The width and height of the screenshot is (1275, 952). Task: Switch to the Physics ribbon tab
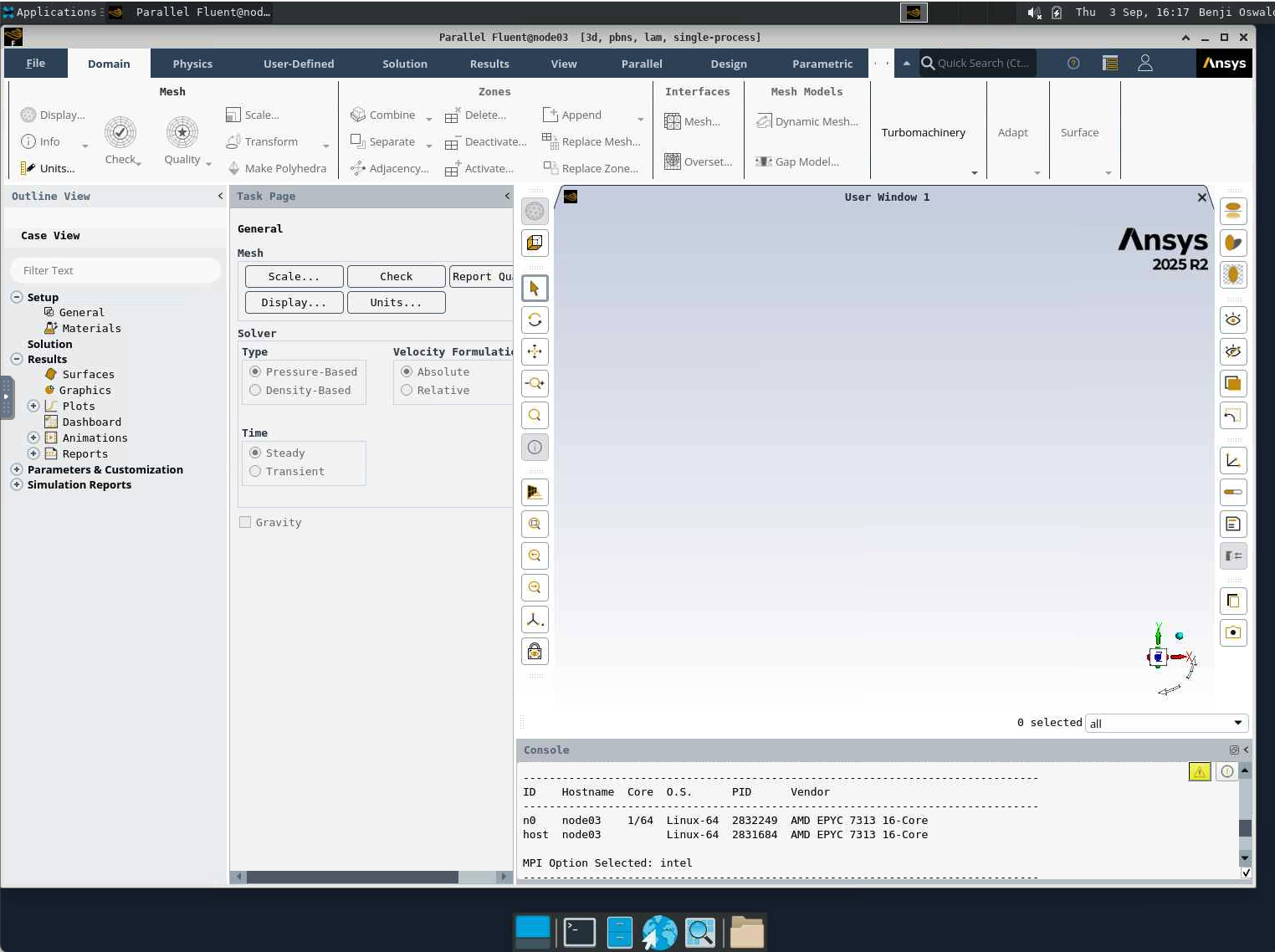click(x=192, y=64)
